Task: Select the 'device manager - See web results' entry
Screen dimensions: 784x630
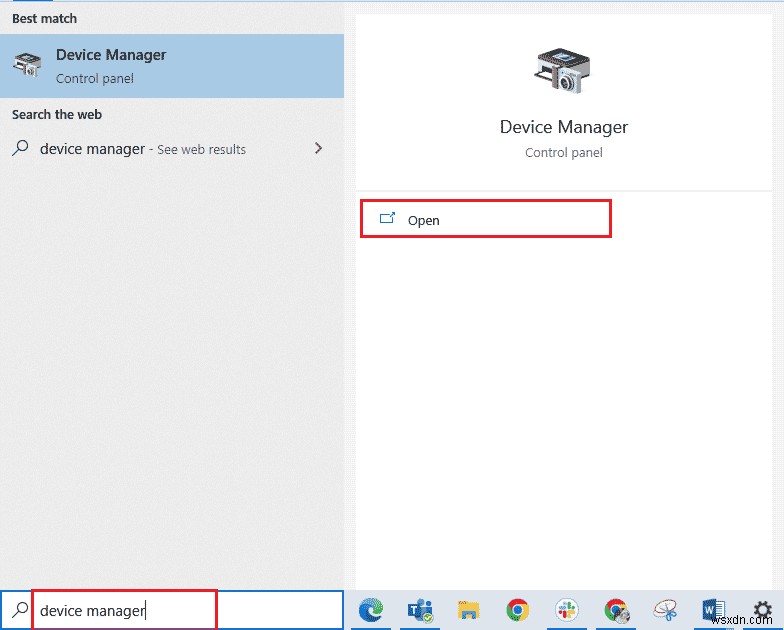Action: tap(172, 149)
